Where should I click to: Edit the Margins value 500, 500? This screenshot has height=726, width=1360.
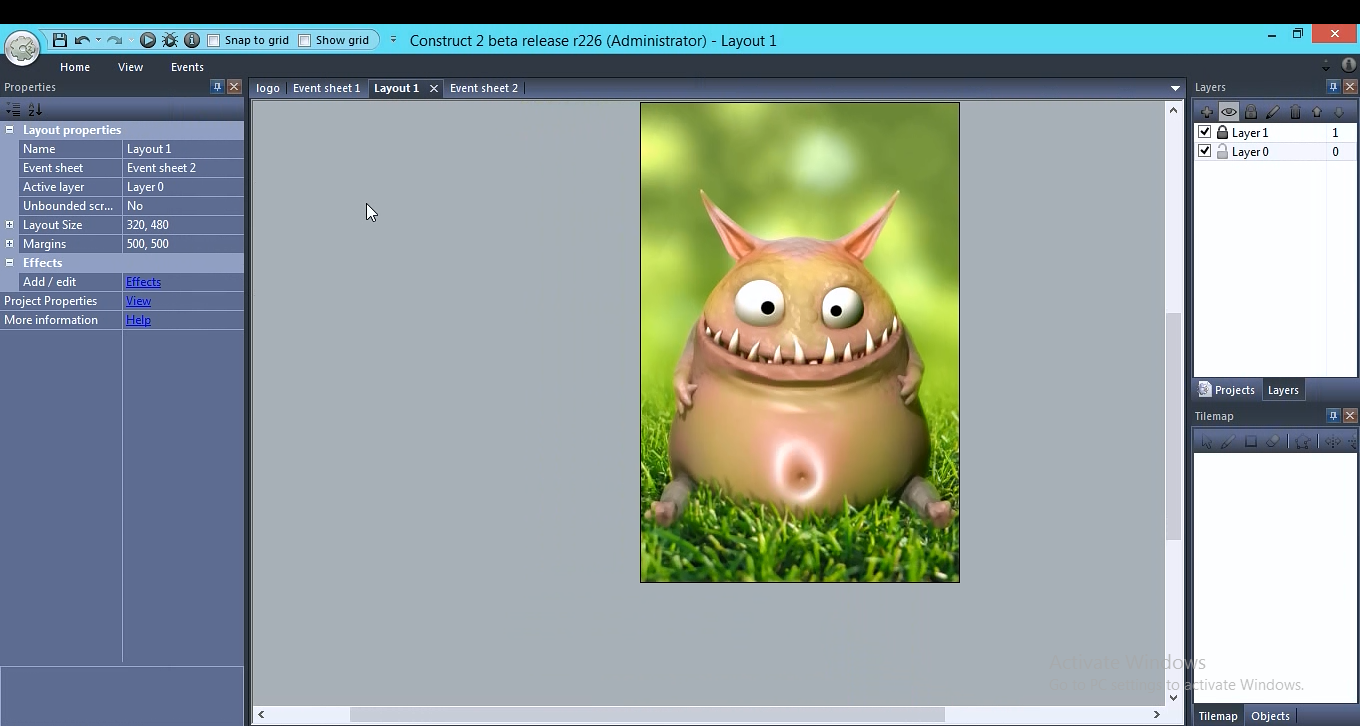(183, 244)
